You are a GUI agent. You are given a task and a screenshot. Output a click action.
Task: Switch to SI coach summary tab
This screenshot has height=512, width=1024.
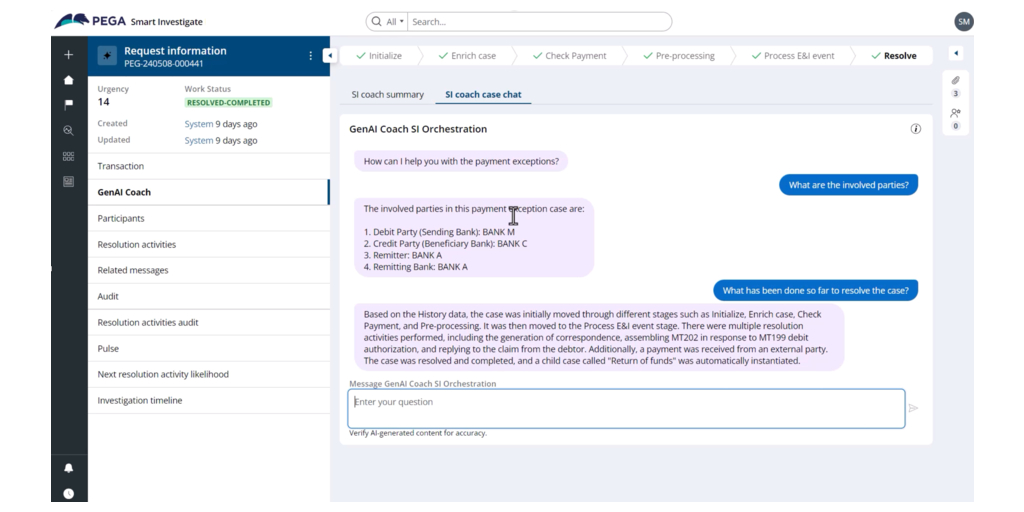click(x=387, y=95)
